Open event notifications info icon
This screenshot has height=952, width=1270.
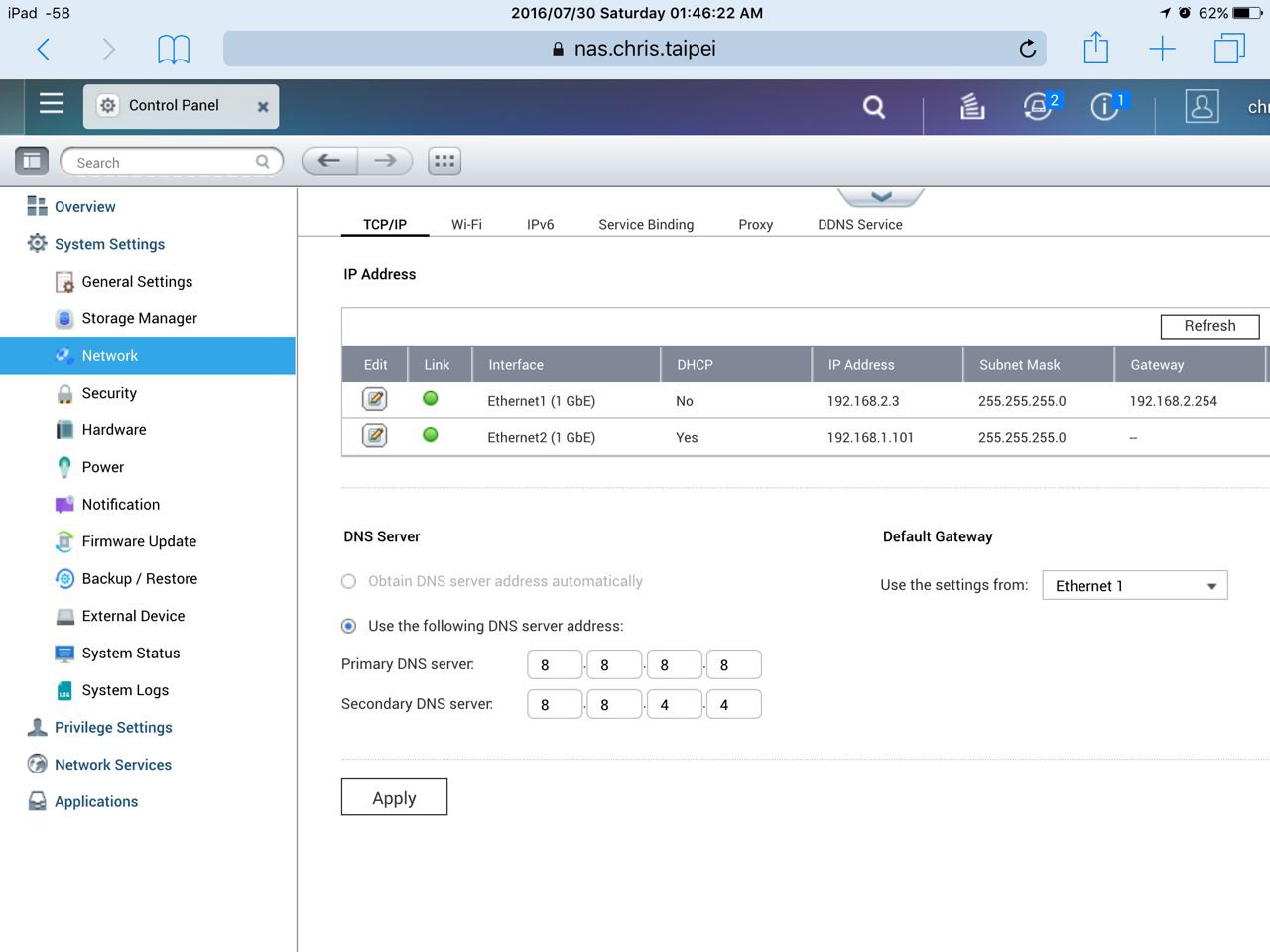[x=1105, y=106]
